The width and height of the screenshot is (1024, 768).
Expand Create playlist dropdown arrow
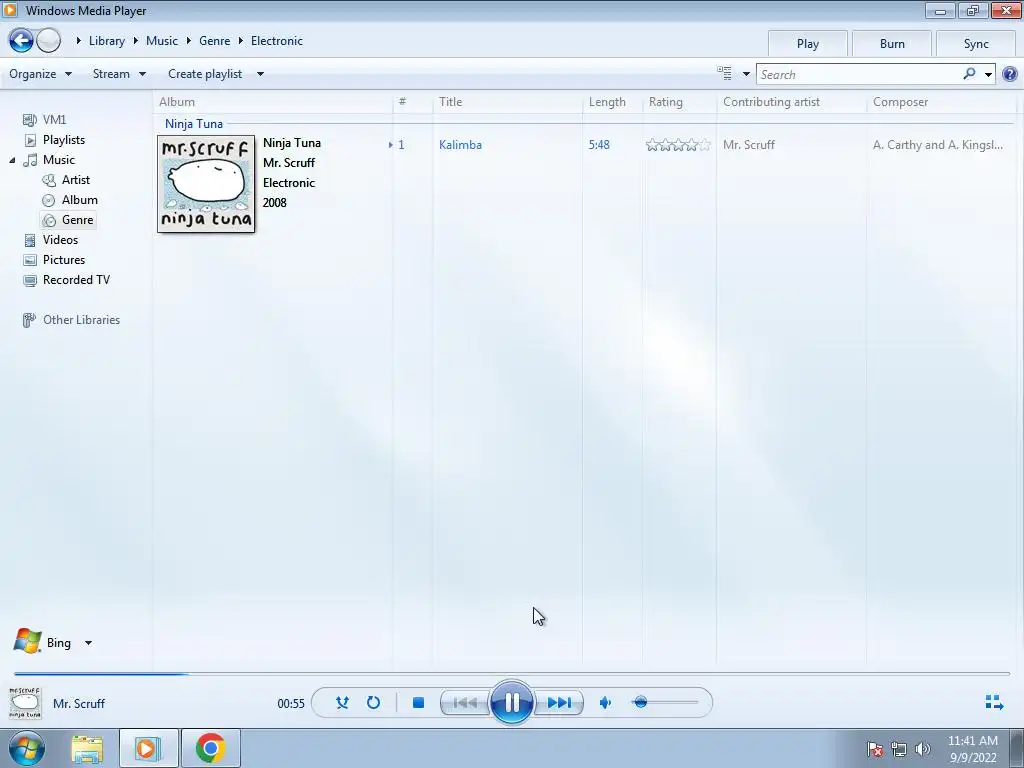coord(260,74)
